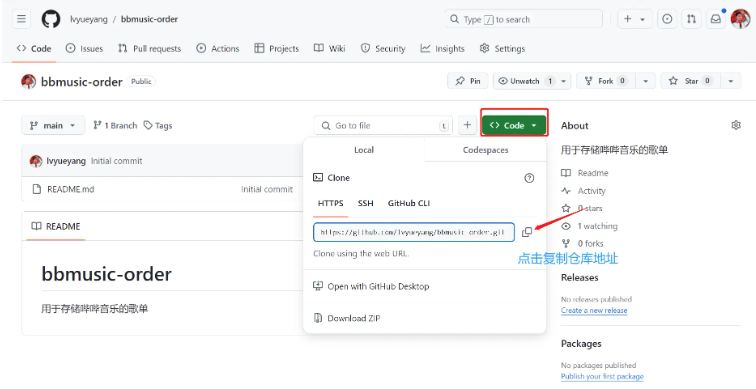
Task: Switch to the Codespaces tab
Action: tap(485, 150)
